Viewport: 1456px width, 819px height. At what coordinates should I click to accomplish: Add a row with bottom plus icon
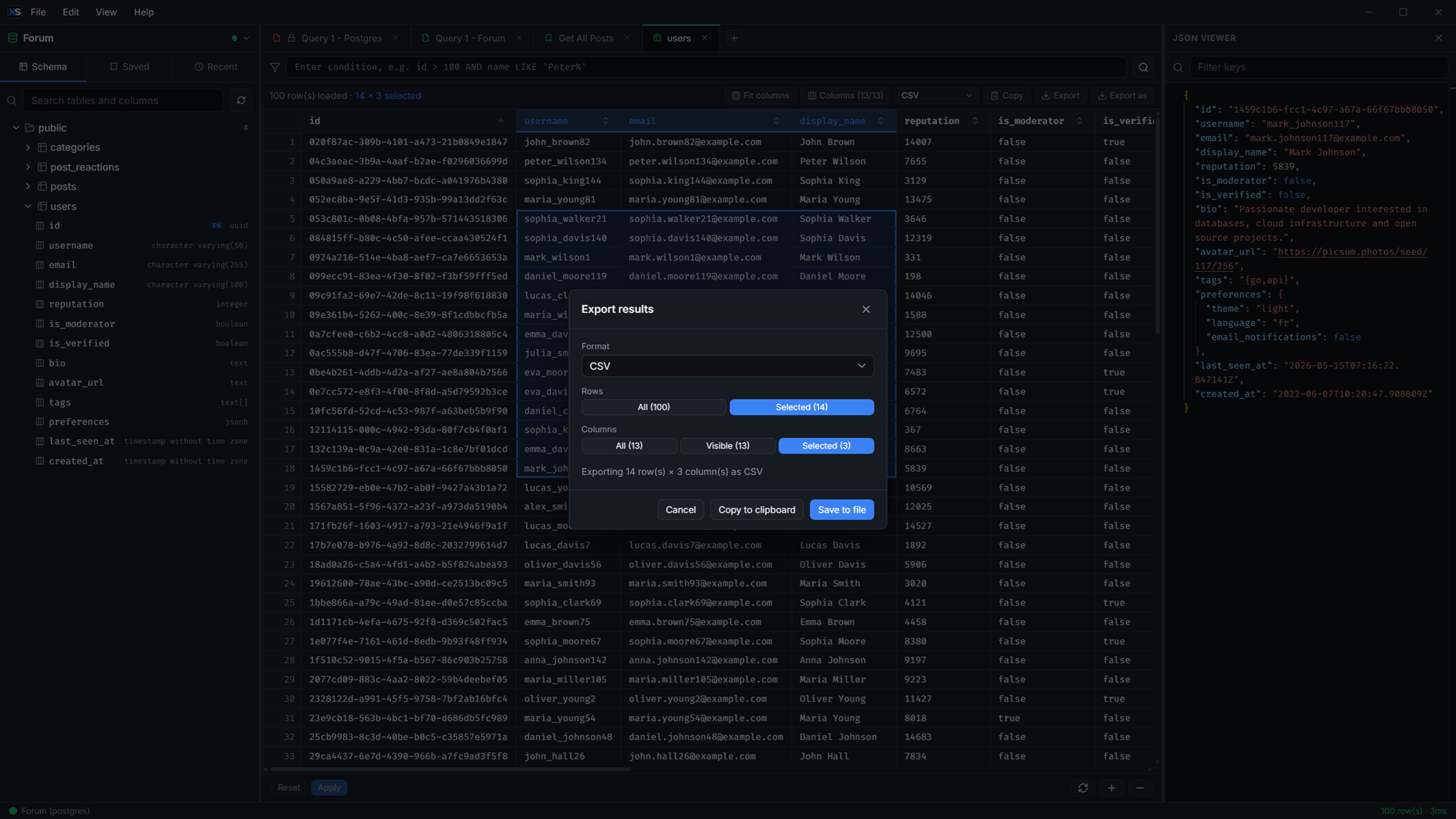(x=1111, y=788)
